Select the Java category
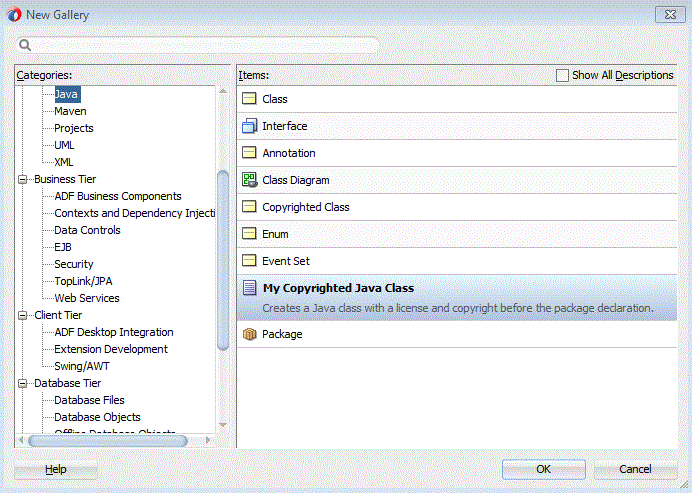The height and width of the screenshot is (493, 692). [67, 94]
